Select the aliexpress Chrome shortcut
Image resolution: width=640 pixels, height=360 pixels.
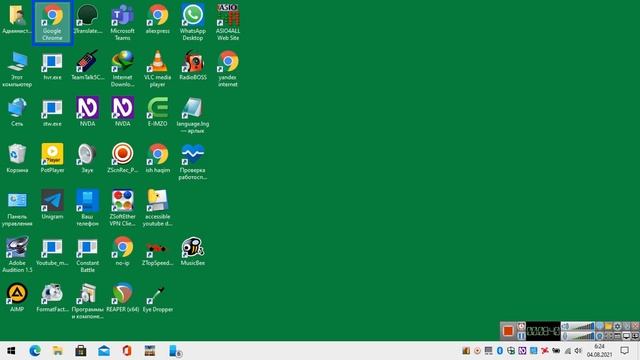[158, 20]
